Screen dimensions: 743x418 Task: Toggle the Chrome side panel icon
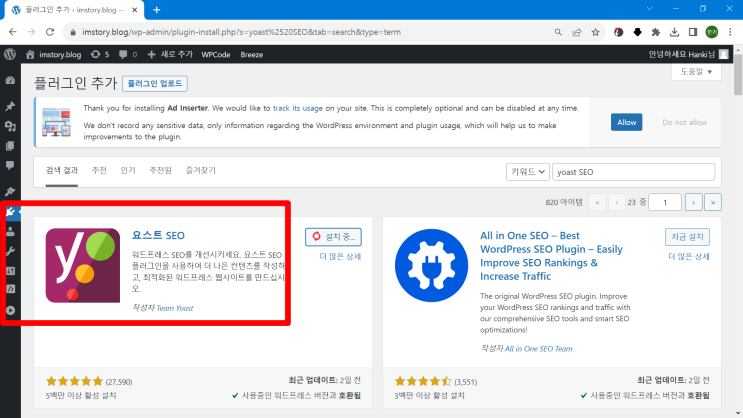[693, 32]
